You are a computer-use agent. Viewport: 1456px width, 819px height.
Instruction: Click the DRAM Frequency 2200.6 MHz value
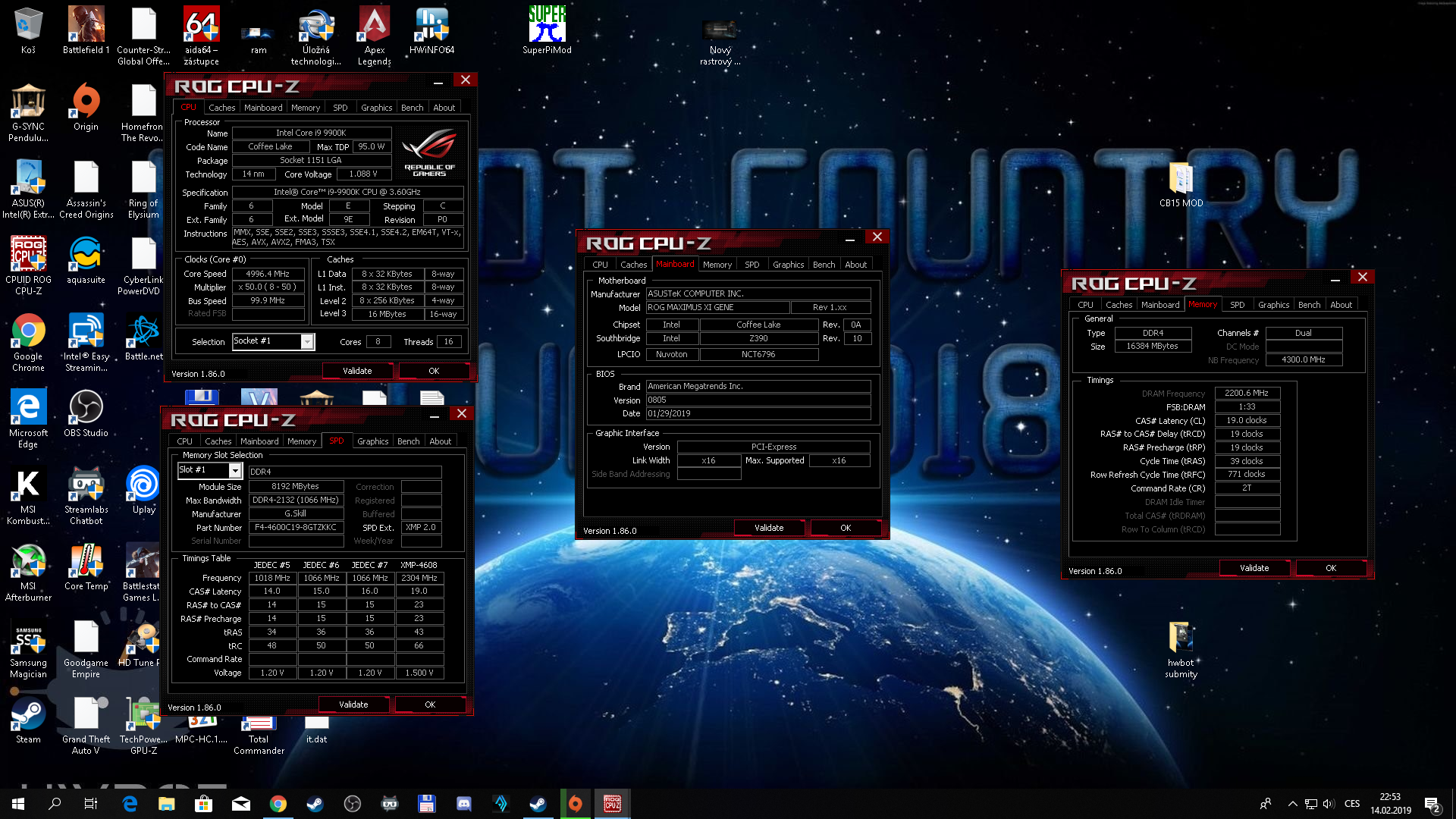[1247, 394]
